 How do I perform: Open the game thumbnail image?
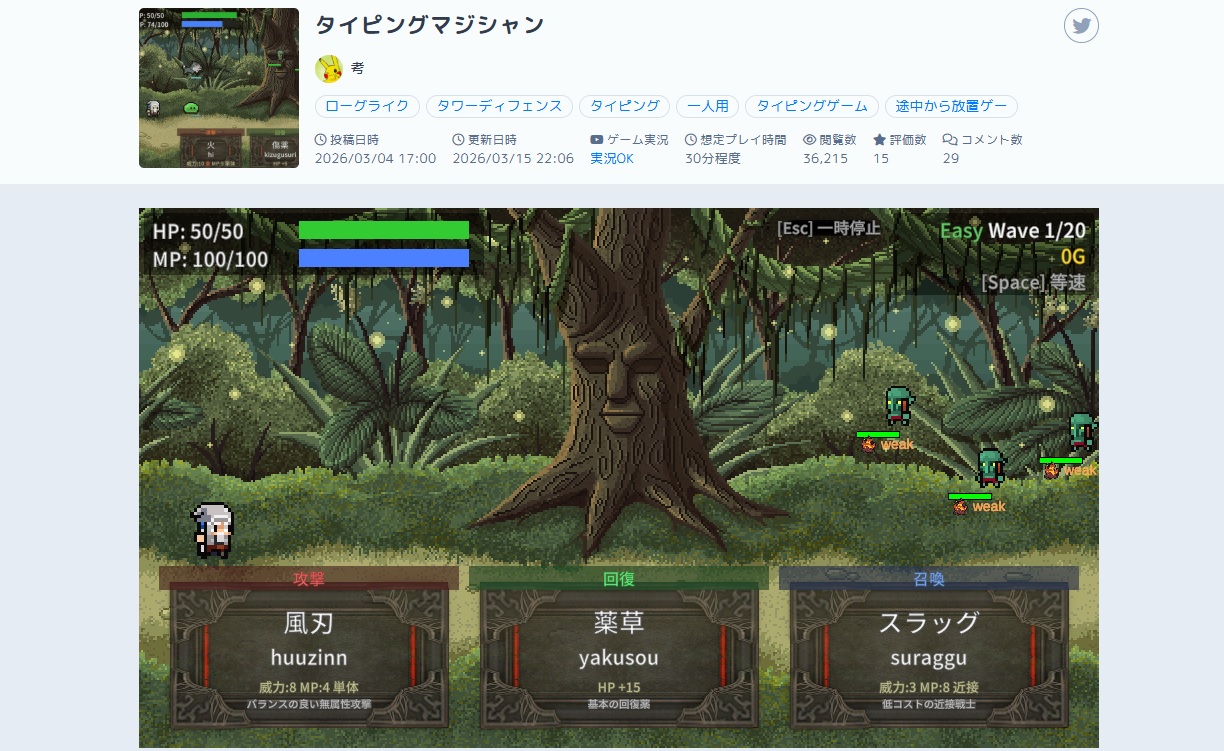tap(219, 88)
